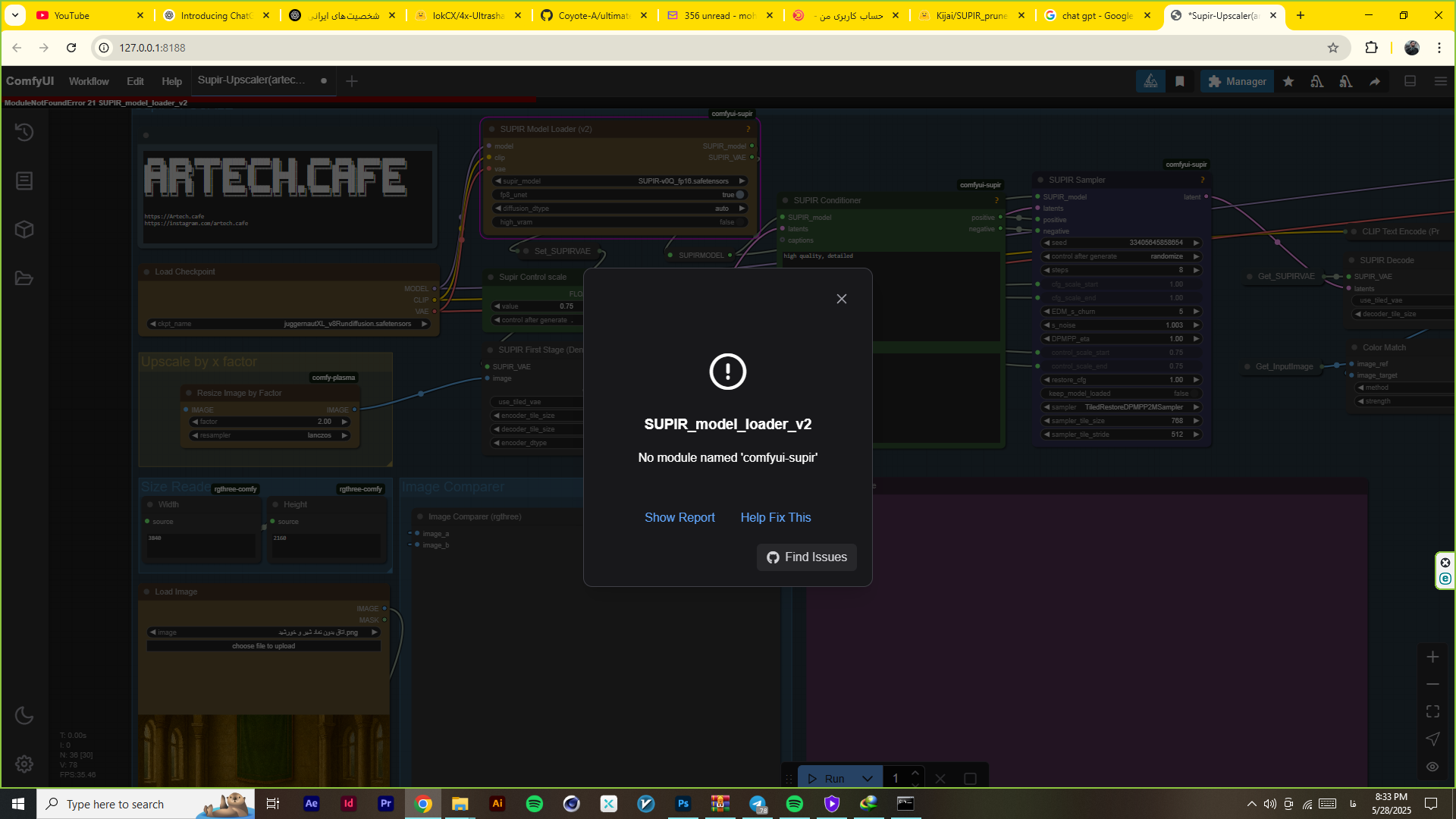Open the workflows folder sidebar icon
This screenshot has width=1456, height=819.
coord(24,278)
